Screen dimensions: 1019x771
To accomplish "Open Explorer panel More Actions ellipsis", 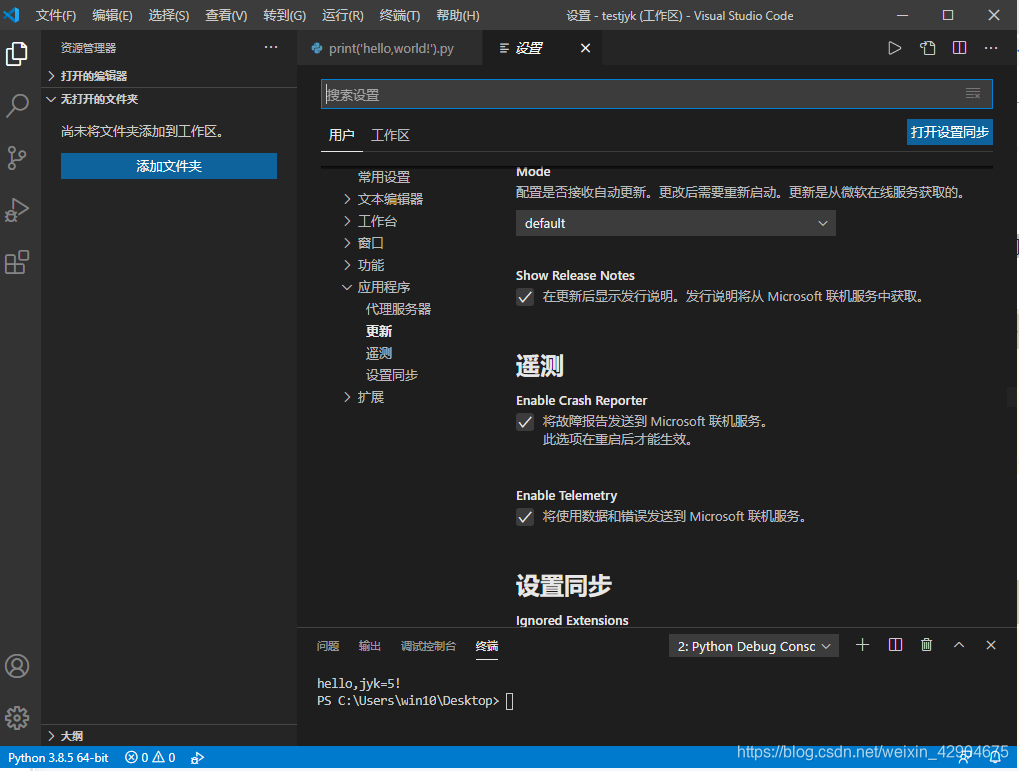I will [271, 47].
